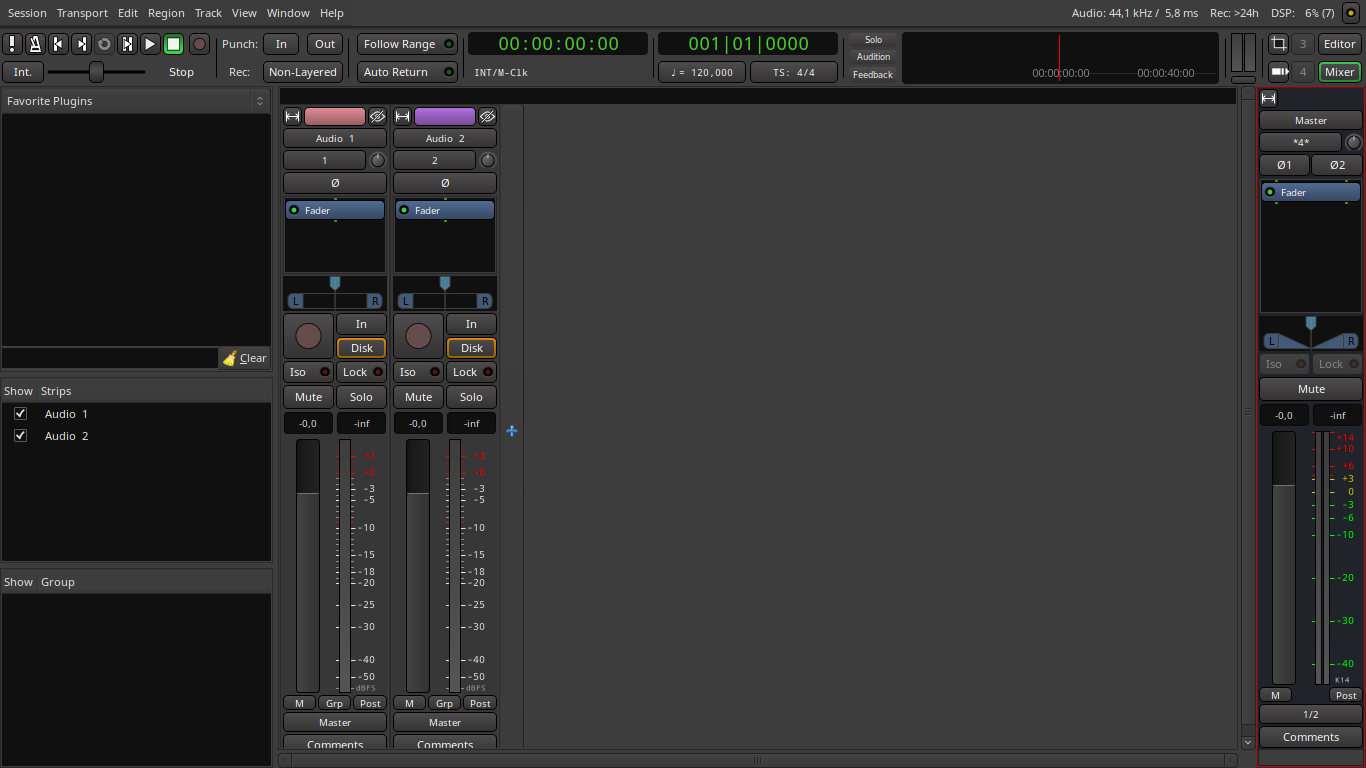Uncheck the Audio 1 strip visibility checkbox
Image resolution: width=1366 pixels, height=768 pixels.
[20, 414]
